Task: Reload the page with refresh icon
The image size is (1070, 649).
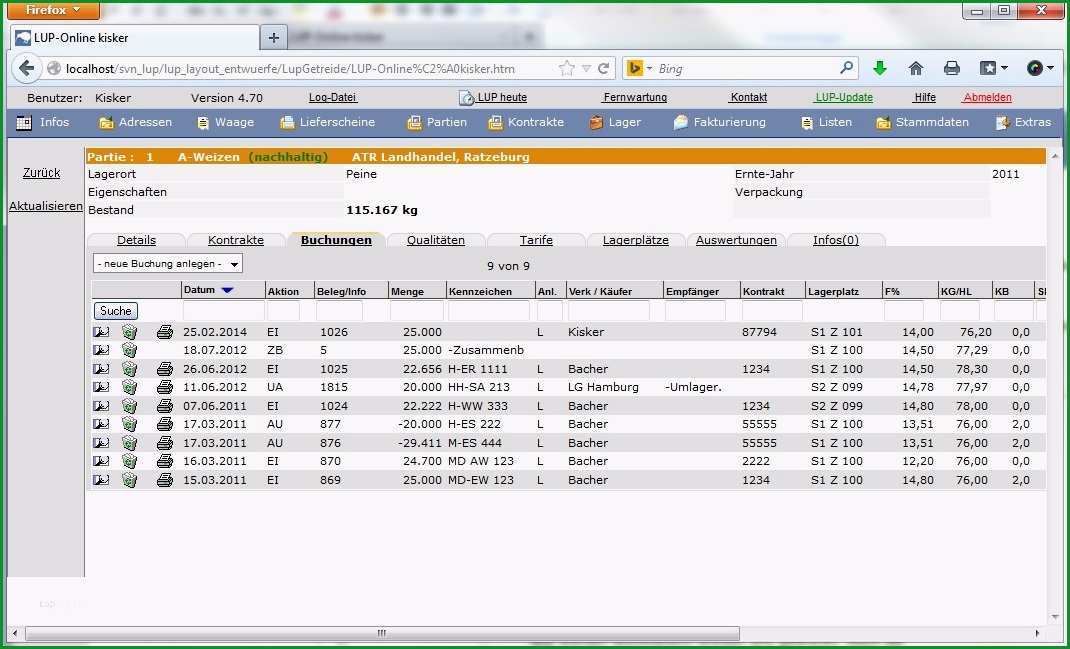Action: pos(603,68)
